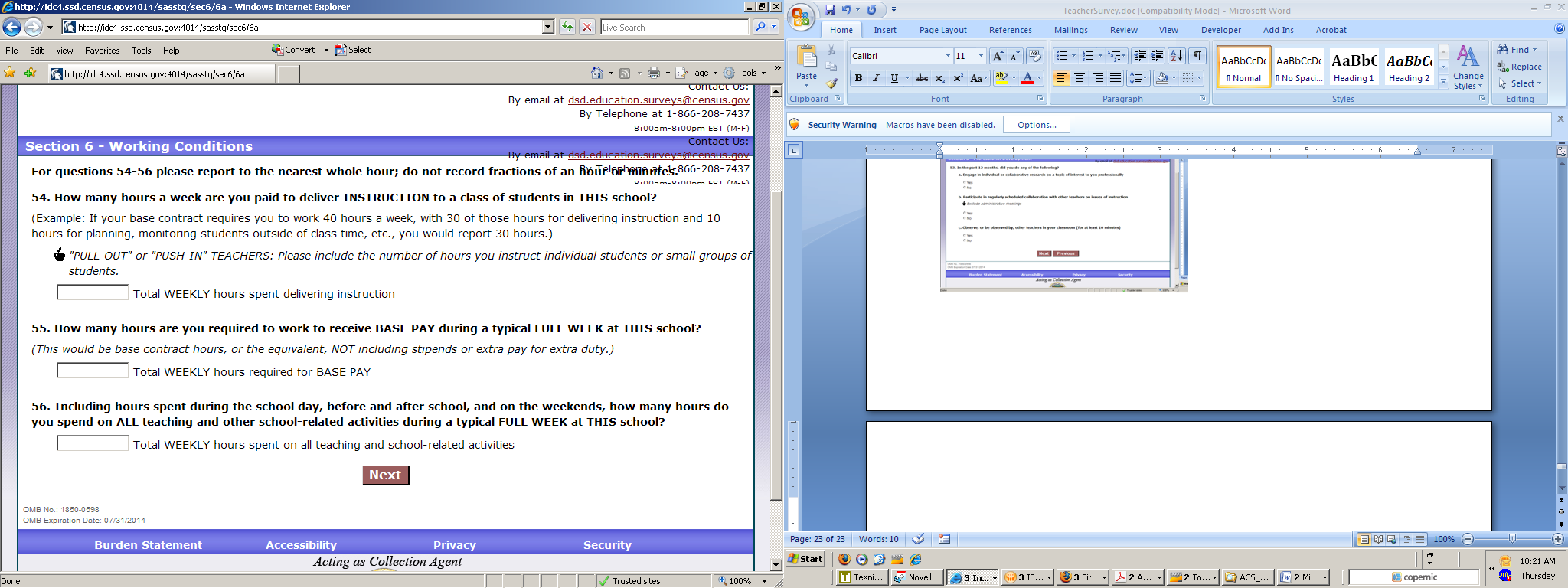Click the Paste clipboard icon in Word

pyautogui.click(x=807, y=57)
